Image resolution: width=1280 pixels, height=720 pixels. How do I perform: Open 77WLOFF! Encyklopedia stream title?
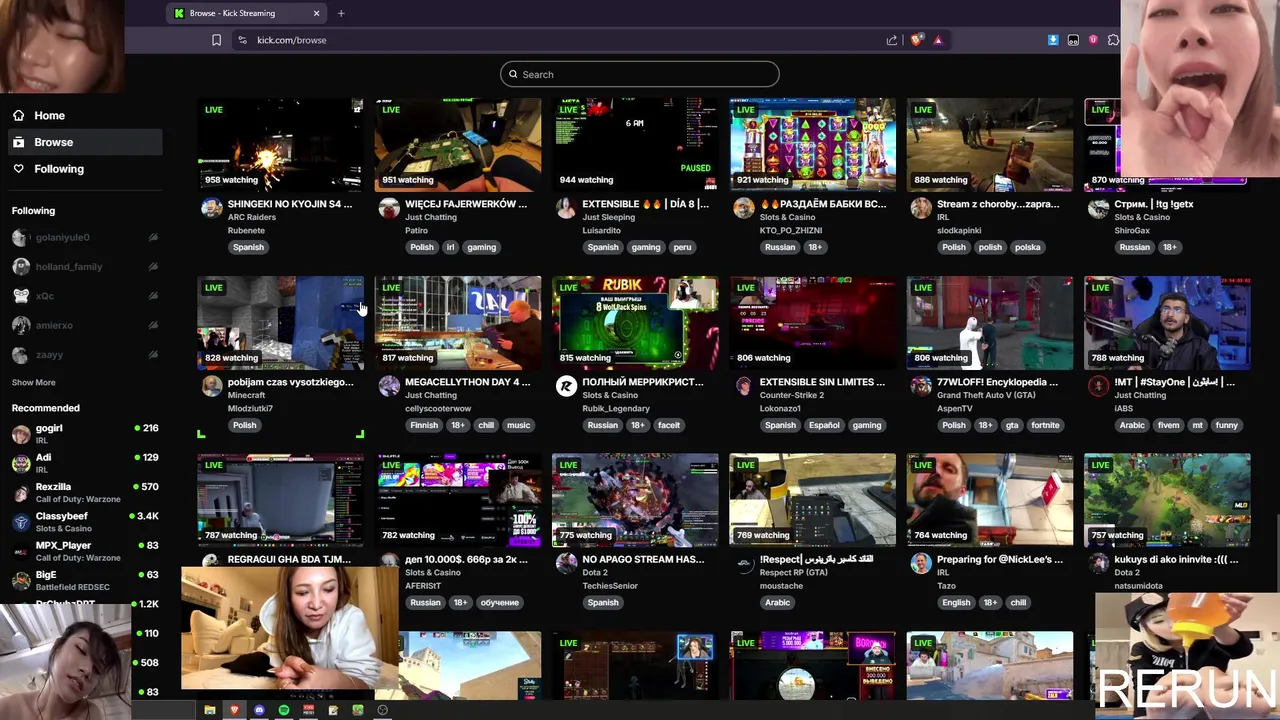pos(997,382)
